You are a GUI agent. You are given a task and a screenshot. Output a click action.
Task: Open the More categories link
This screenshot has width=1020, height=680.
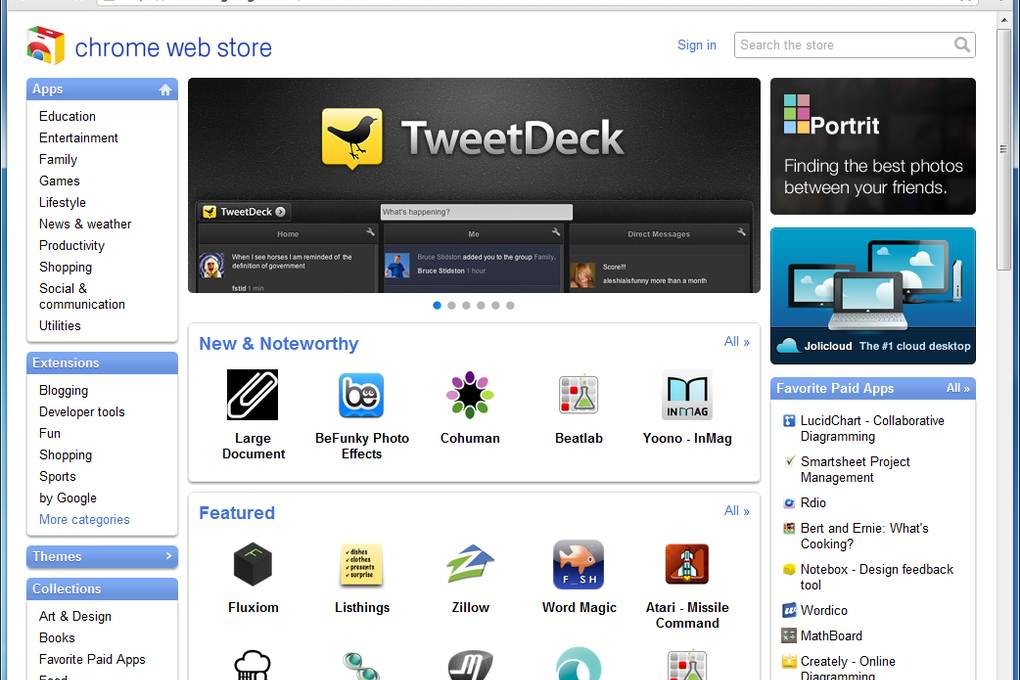tap(84, 519)
